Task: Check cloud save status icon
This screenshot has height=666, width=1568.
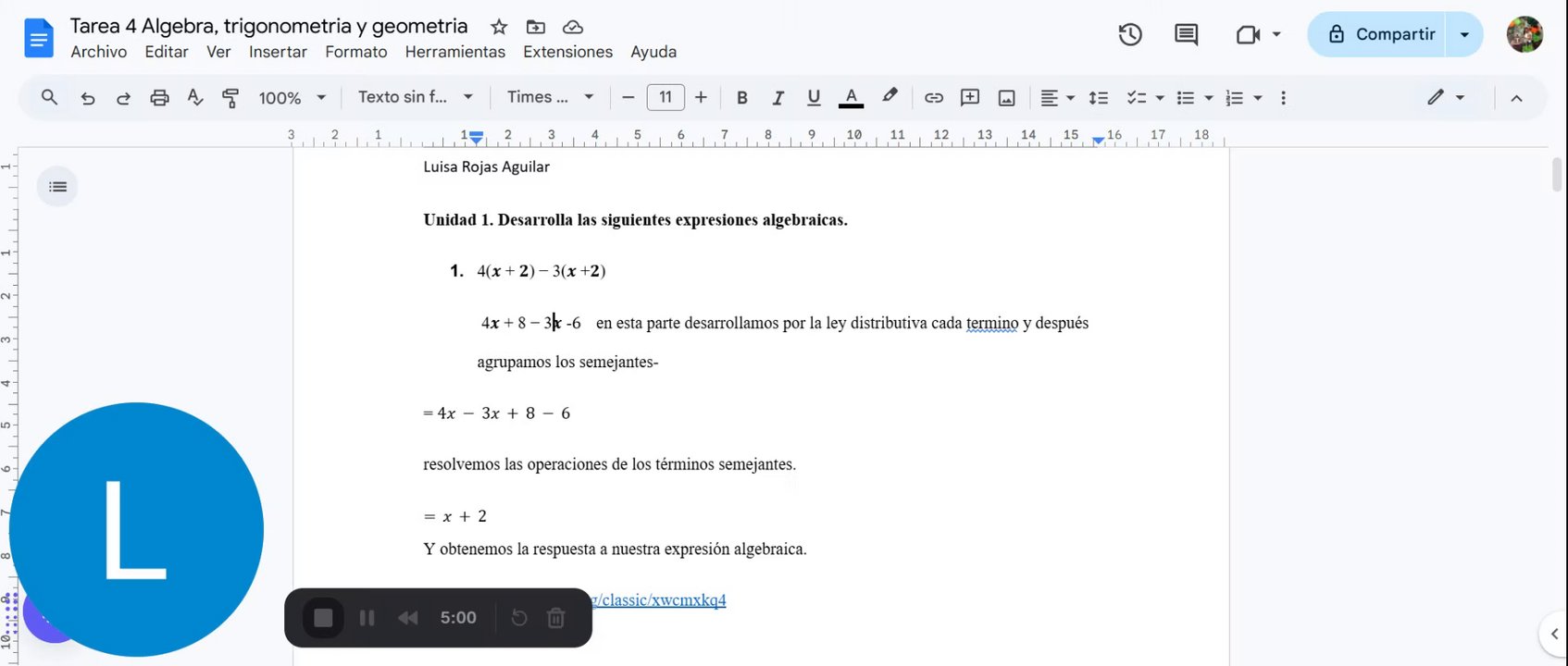Action: tap(573, 27)
